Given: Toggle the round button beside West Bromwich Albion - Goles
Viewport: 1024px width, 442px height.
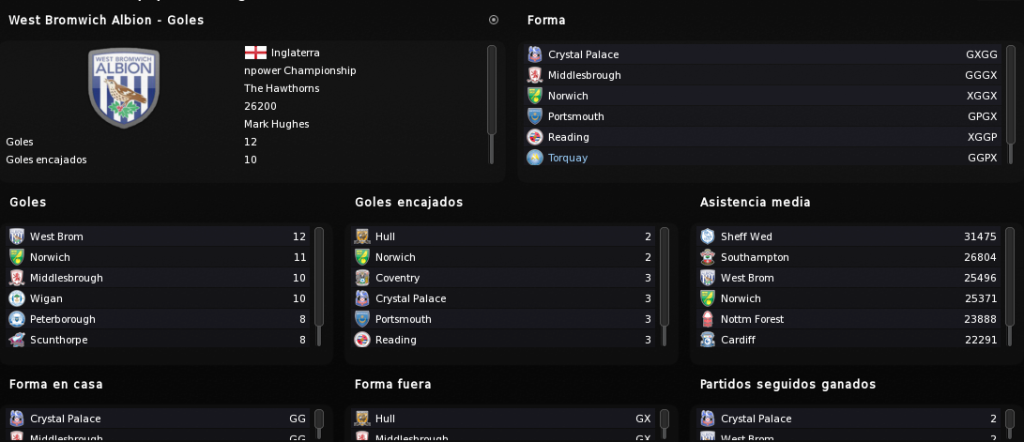Looking at the screenshot, I should pyautogui.click(x=494, y=20).
